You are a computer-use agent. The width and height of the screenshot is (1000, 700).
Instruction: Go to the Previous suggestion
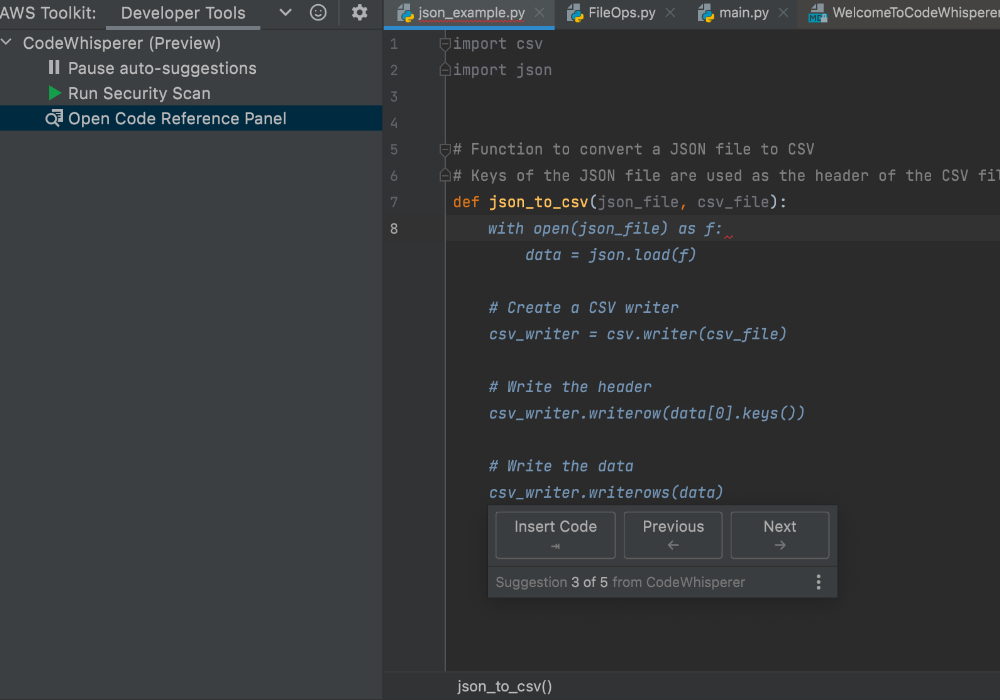point(673,535)
